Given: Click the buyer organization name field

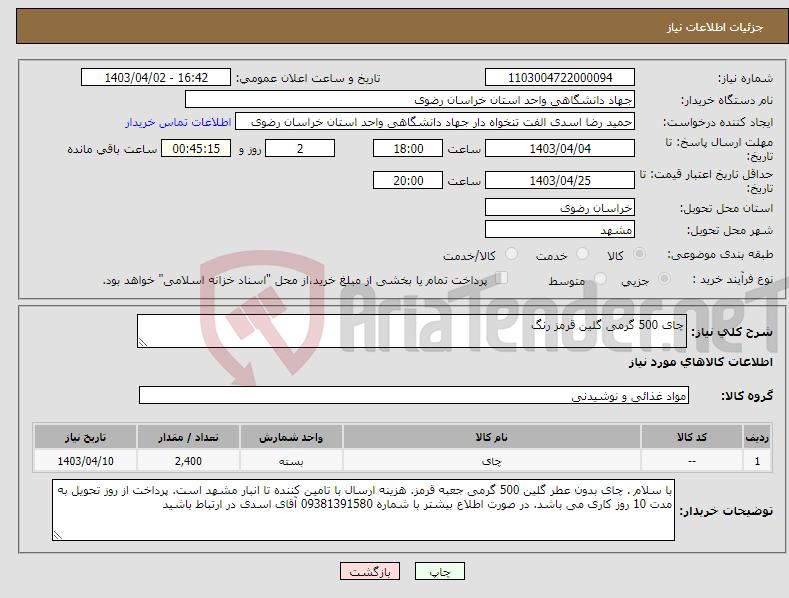Looking at the screenshot, I should pos(410,100).
